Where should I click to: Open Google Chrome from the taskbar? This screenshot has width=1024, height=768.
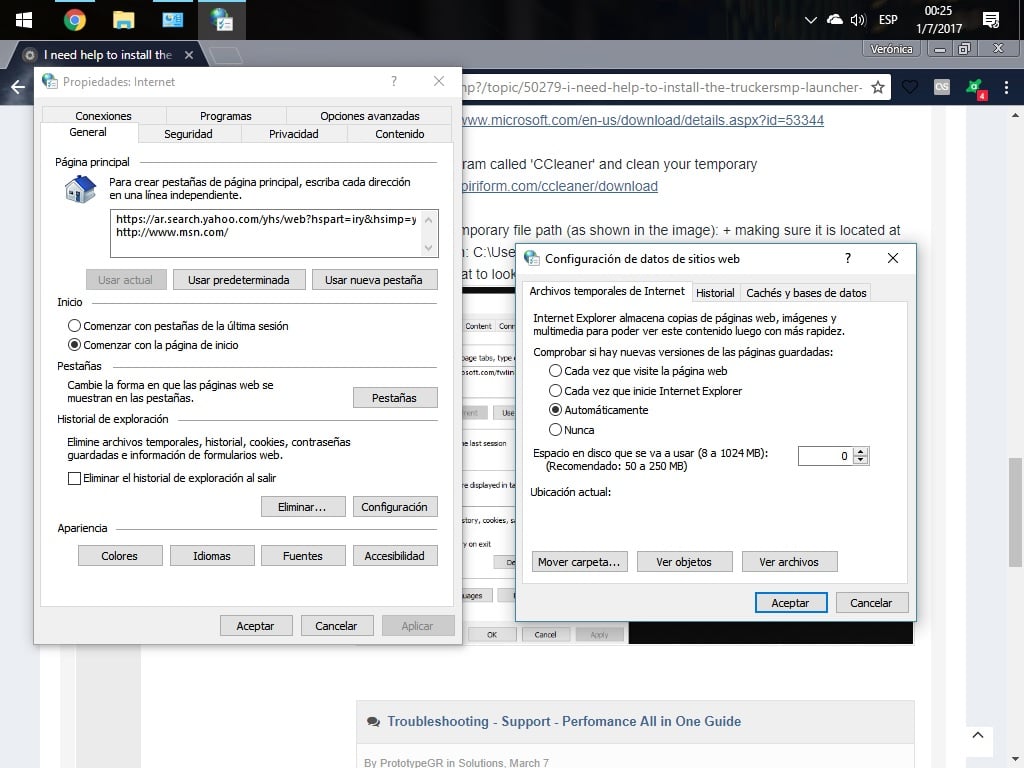point(75,19)
